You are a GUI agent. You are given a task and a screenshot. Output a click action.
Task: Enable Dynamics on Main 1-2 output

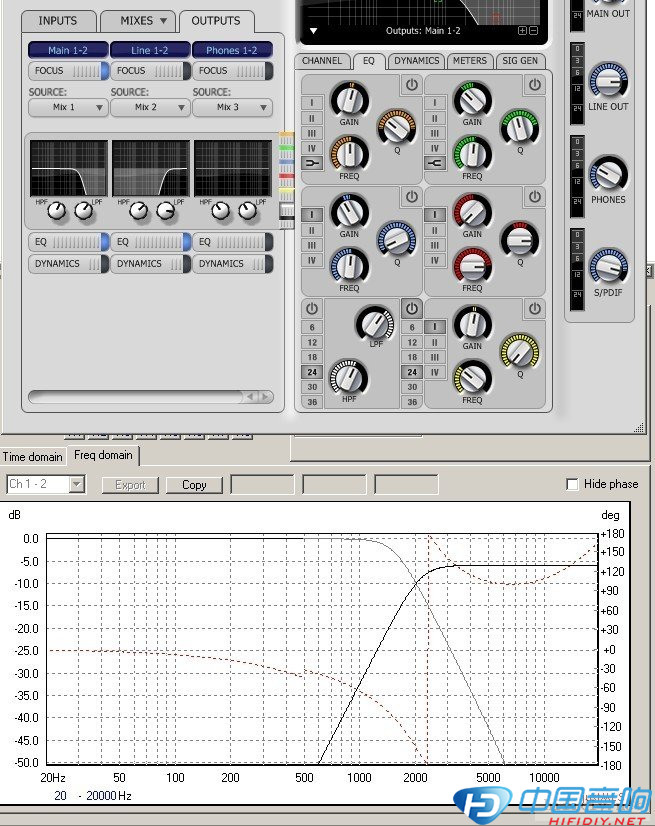69,264
